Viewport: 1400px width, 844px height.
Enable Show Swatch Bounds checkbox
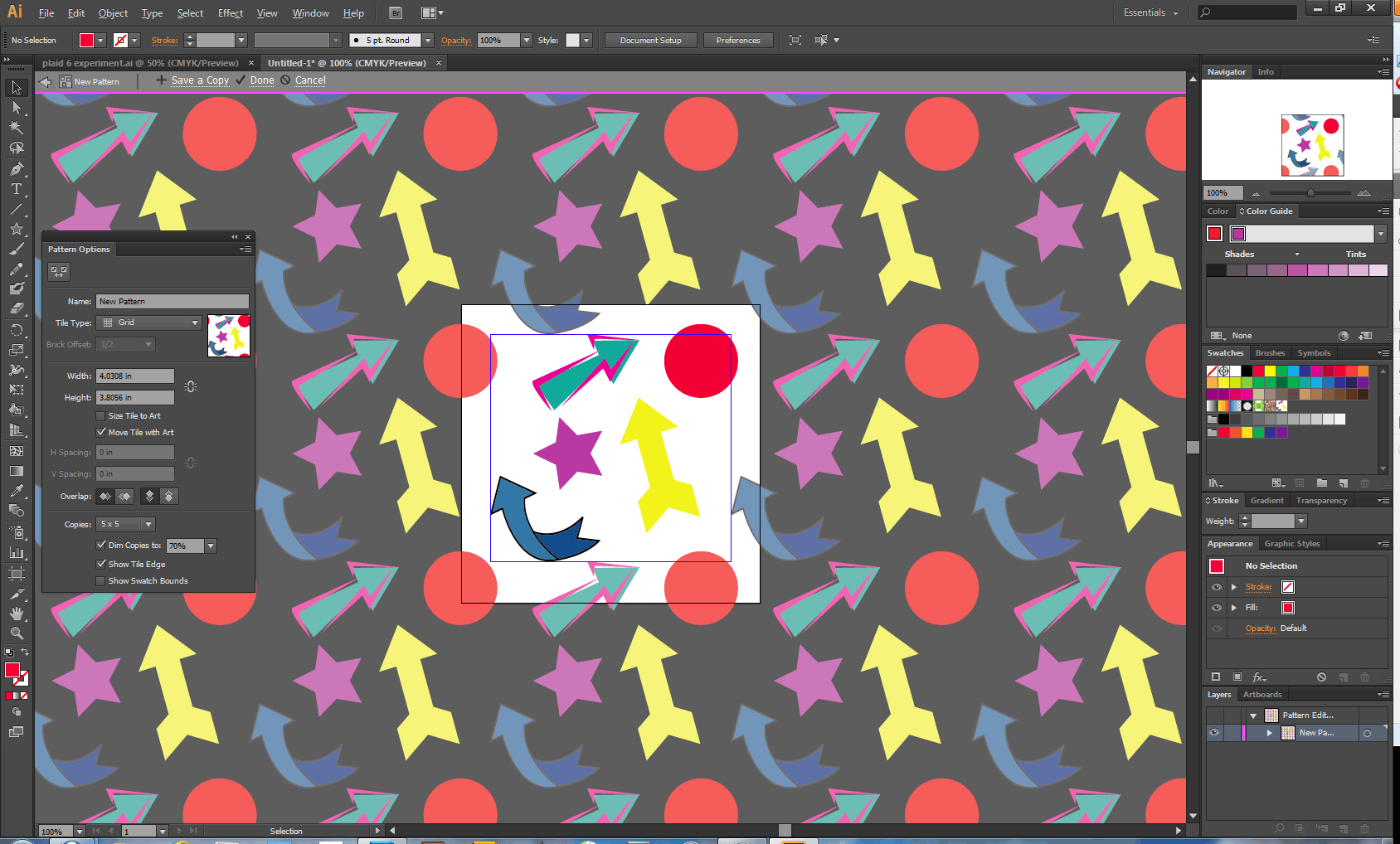pos(101,581)
